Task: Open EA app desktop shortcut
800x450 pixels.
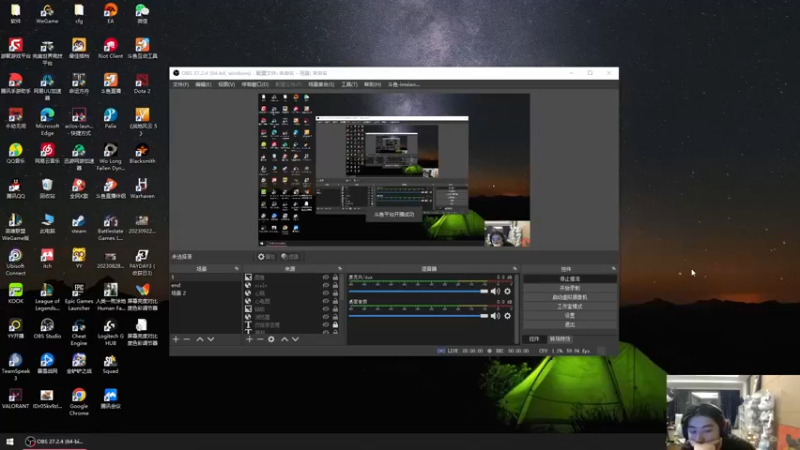Action: 110,14
